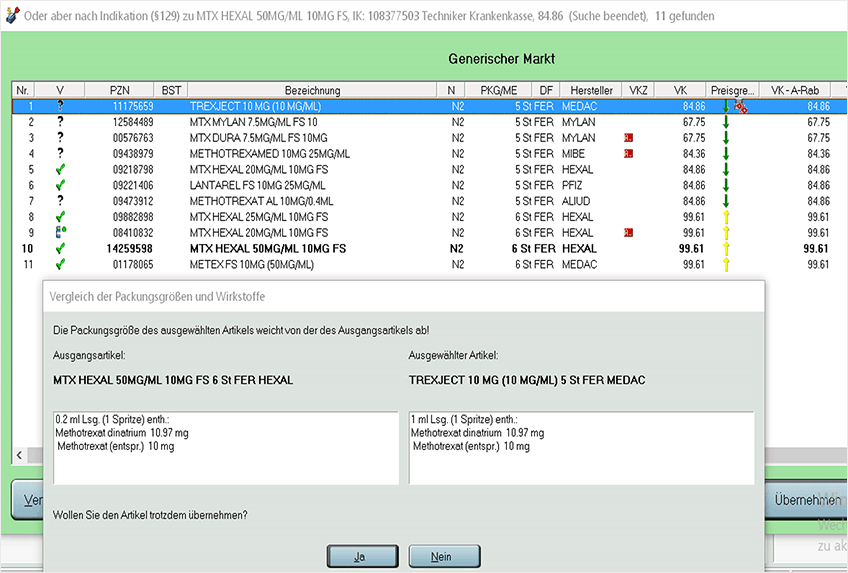Click the BST column header
This screenshot has height=573, width=848.
(x=171, y=90)
